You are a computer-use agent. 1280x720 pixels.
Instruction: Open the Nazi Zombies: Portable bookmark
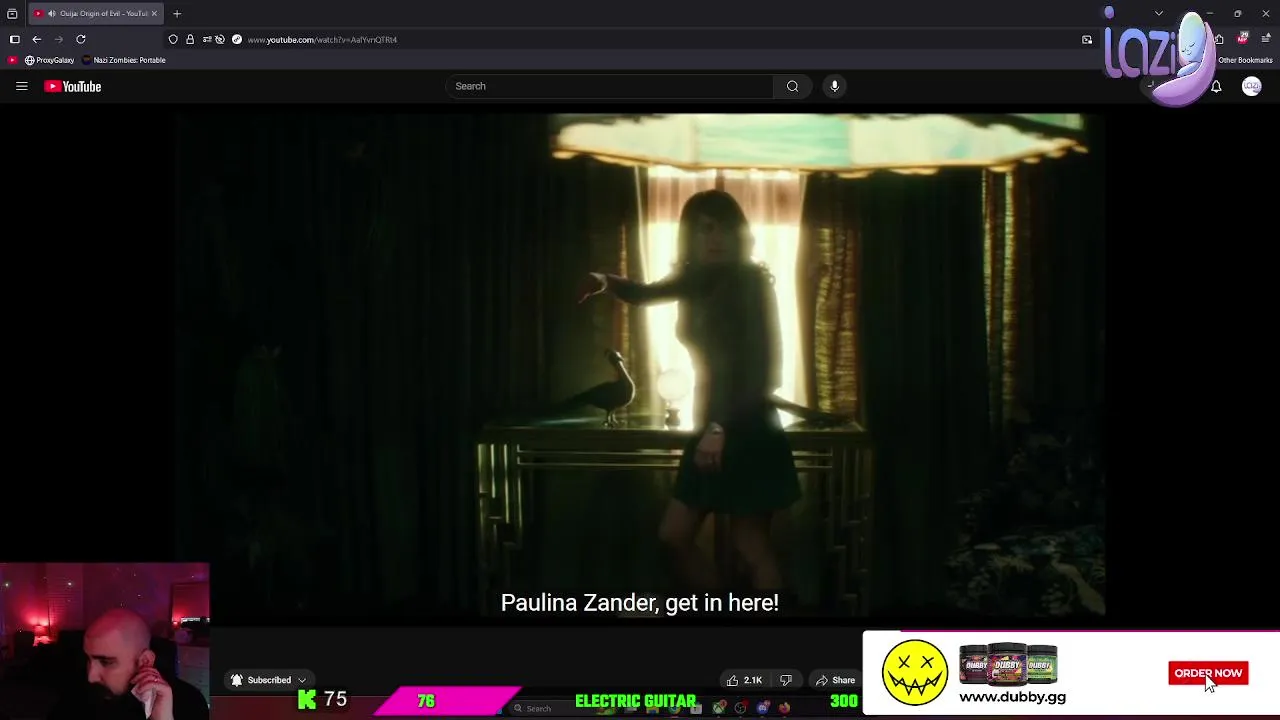pos(124,60)
